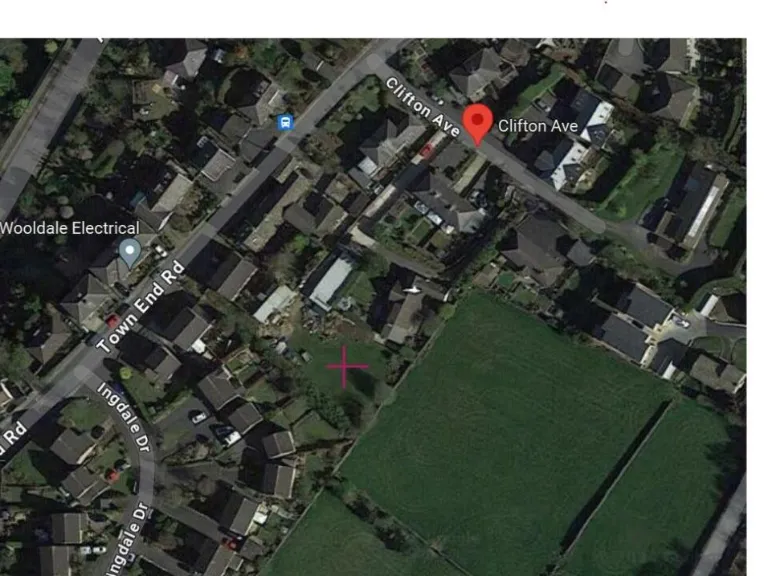Image resolution: width=768 pixels, height=576 pixels.
Task: Click the red vehicle beside Clifton Ave label
Action: 426,150
